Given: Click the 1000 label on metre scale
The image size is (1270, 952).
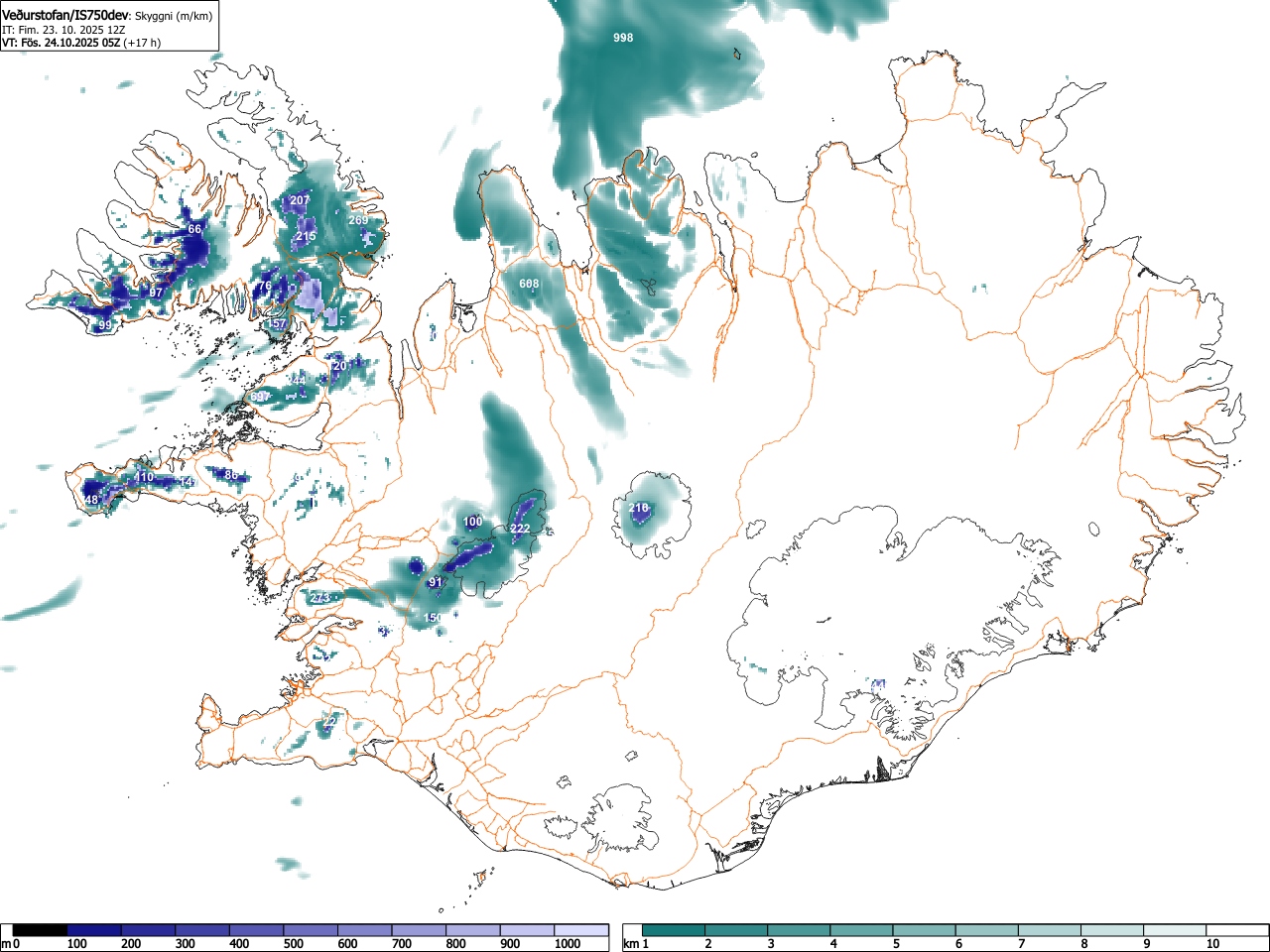Looking at the screenshot, I should click(567, 944).
